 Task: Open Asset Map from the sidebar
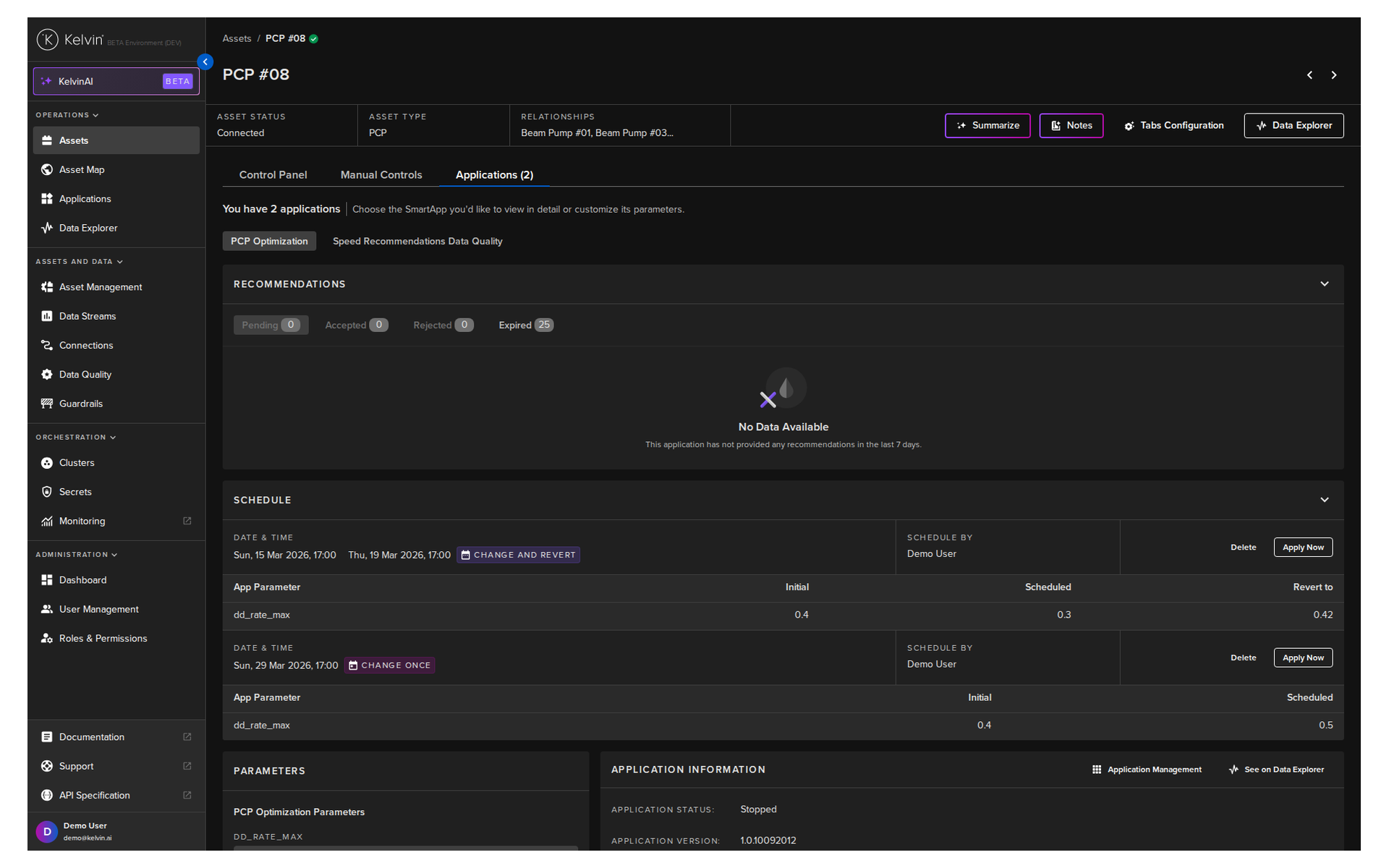(x=82, y=170)
